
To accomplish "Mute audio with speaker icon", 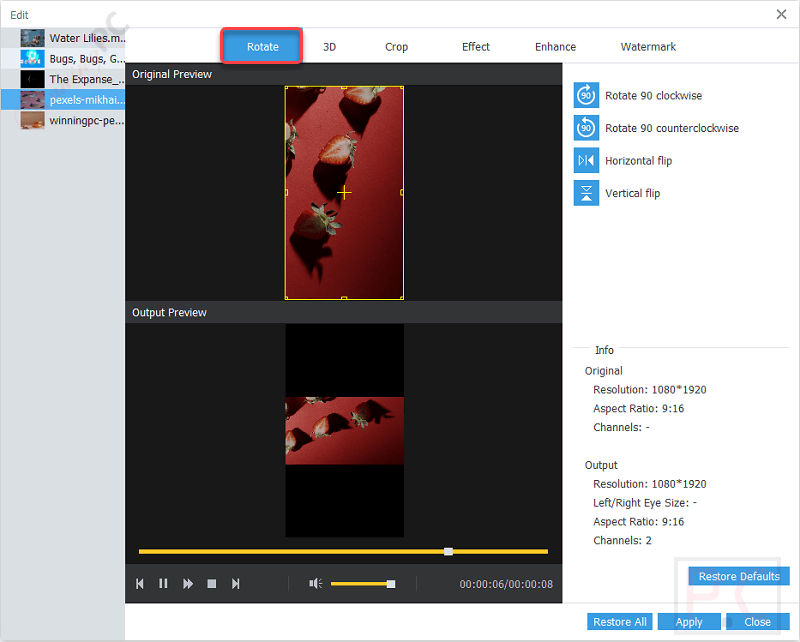I will coord(315,583).
